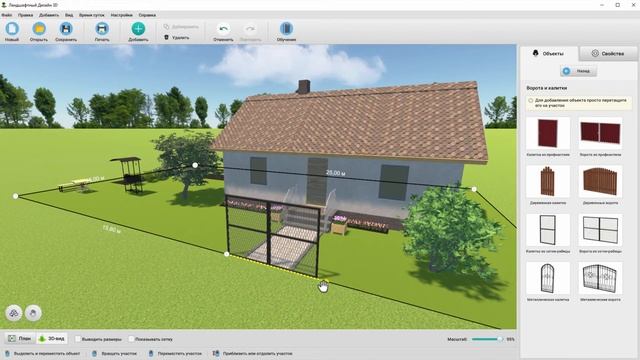Open the Добавить menu
The image size is (640, 360).
pos(49,15)
